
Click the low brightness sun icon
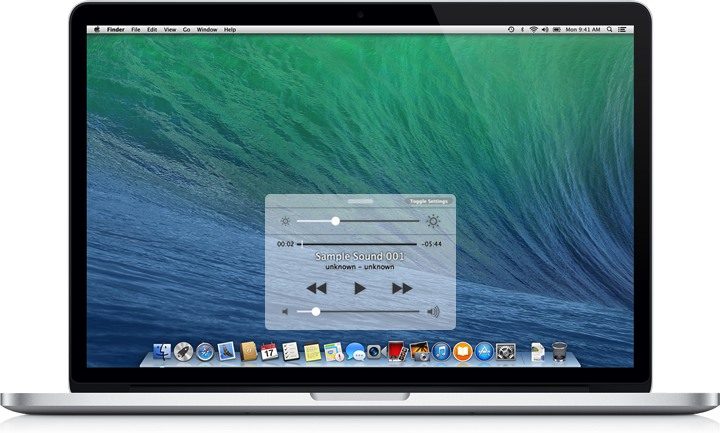[285, 221]
